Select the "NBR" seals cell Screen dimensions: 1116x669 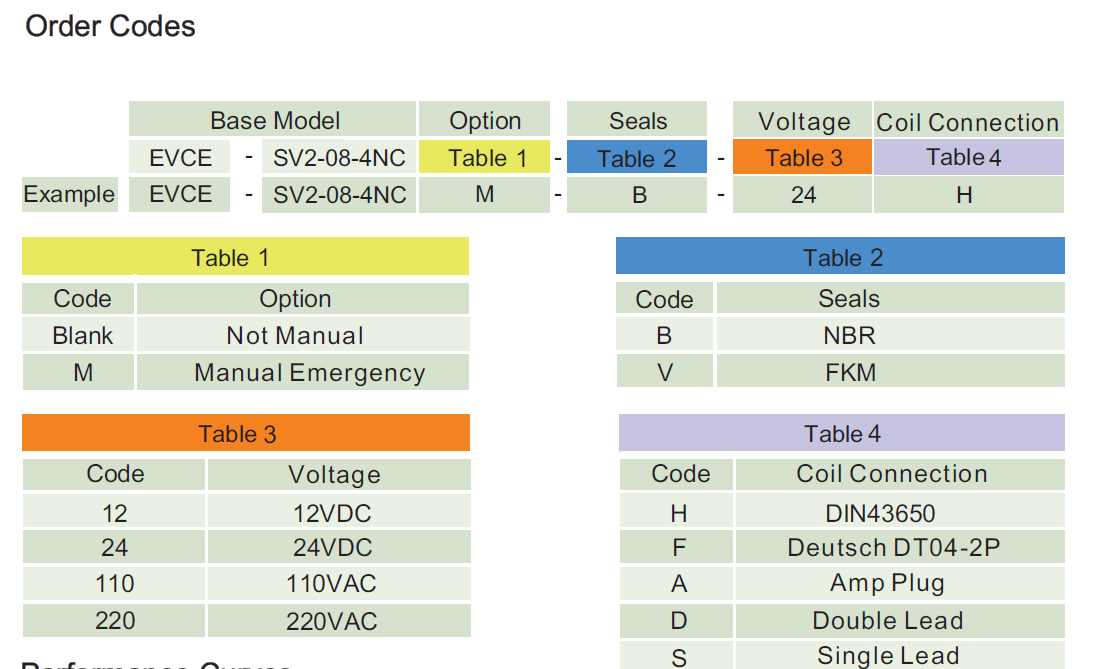pos(849,336)
